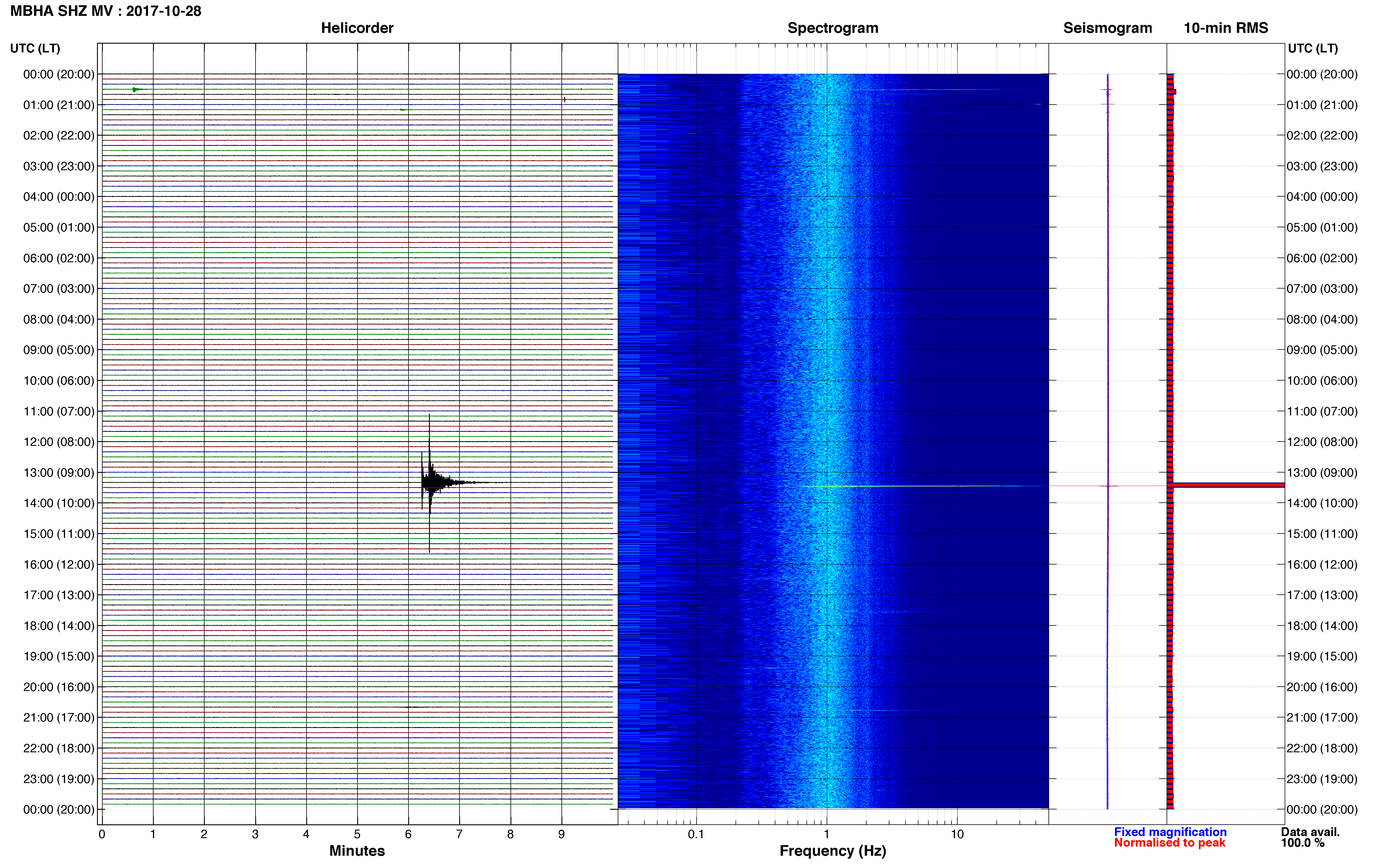This screenshot has width=1389, height=868.
Task: Click tick label '5' on the Minutes axis
Action: pyautogui.click(x=357, y=834)
